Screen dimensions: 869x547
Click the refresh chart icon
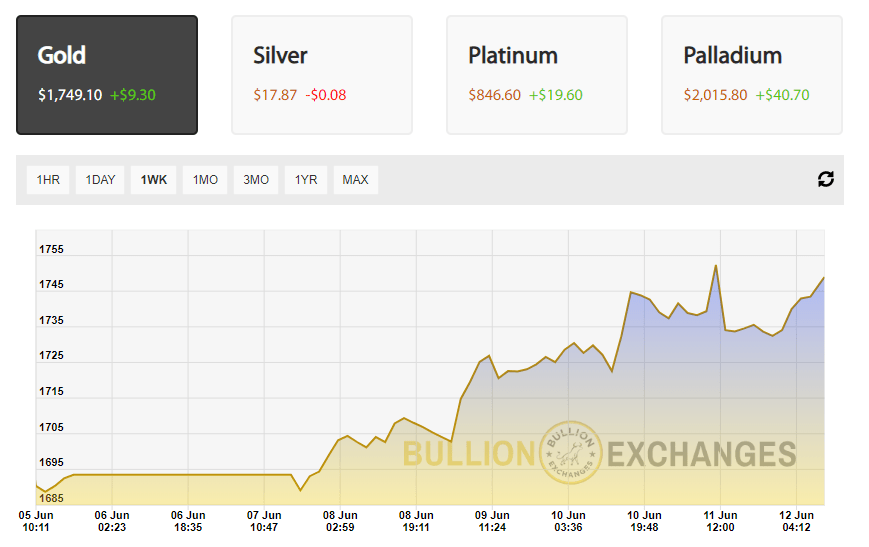coord(825,179)
